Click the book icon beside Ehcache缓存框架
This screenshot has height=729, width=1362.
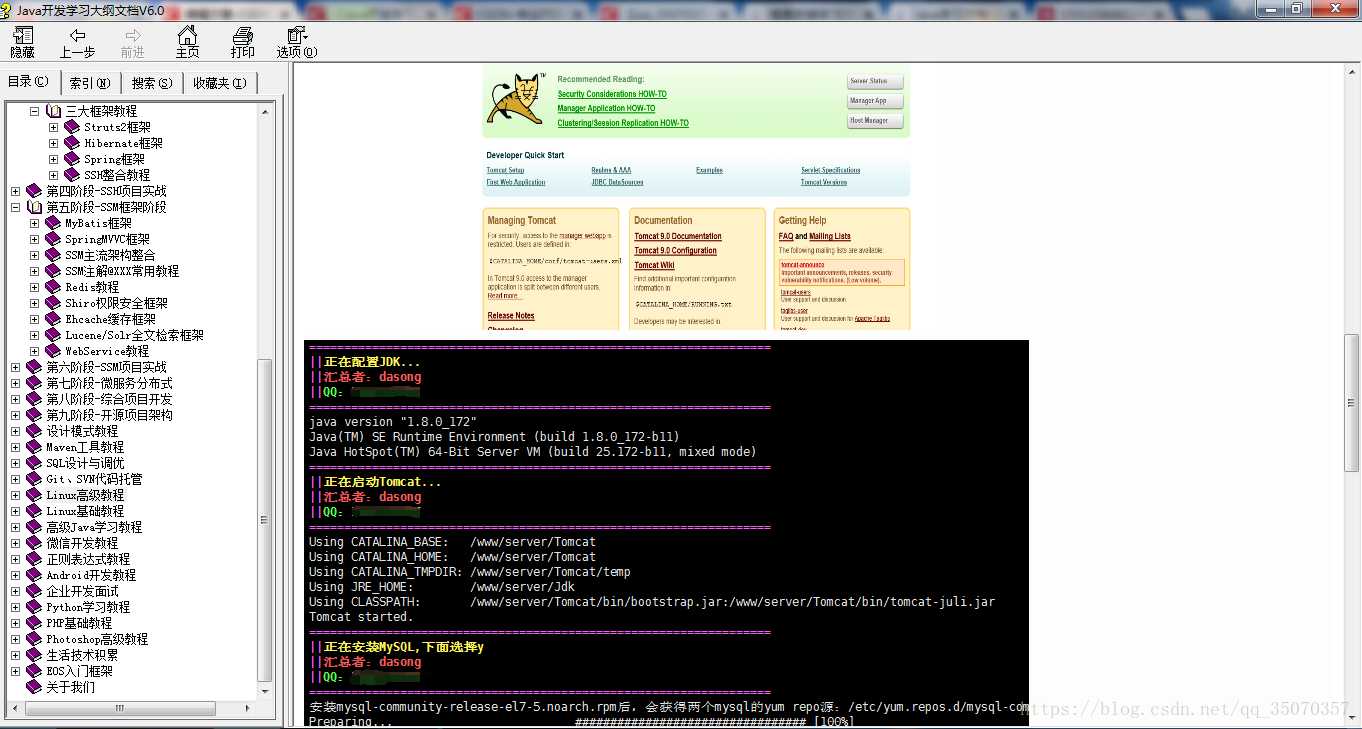click(53, 319)
